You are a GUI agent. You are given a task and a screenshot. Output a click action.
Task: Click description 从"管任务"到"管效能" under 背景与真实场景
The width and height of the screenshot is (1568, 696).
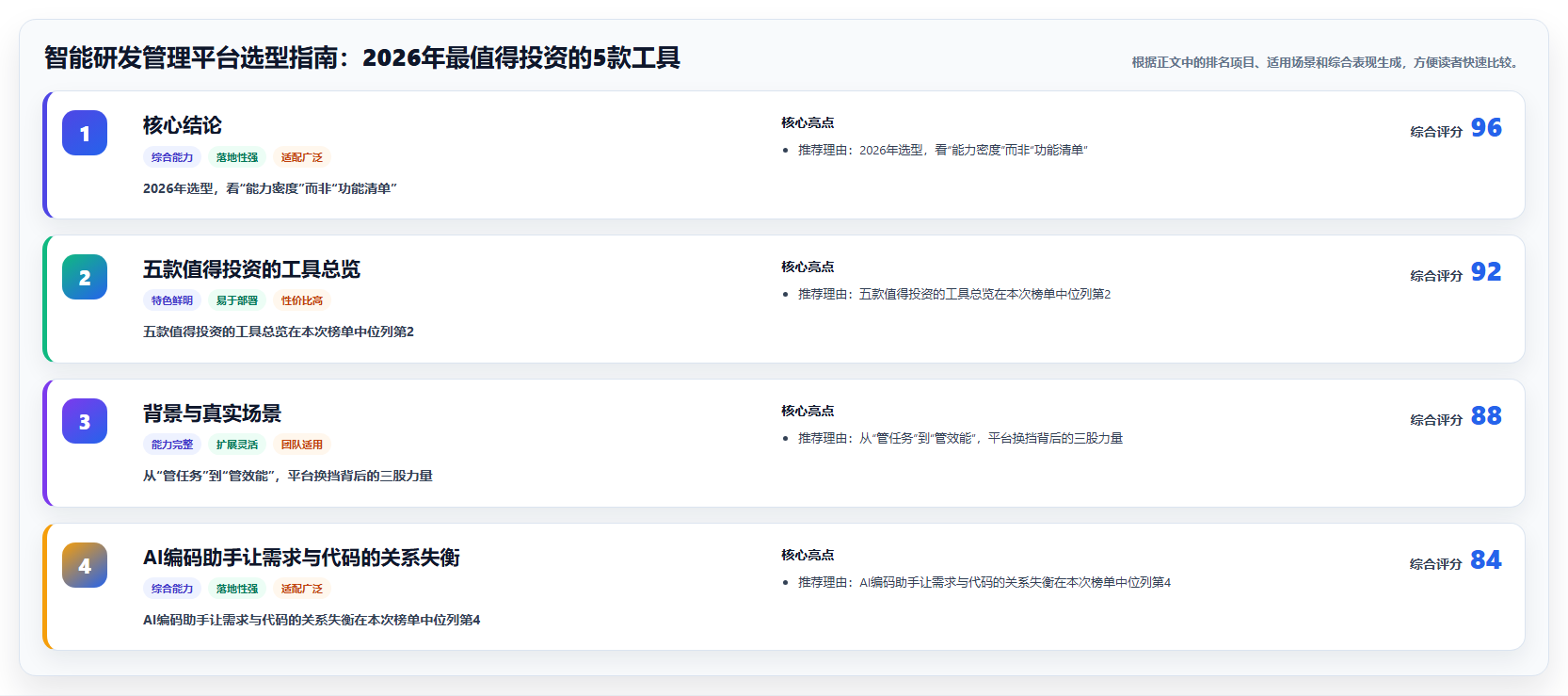coord(288,476)
